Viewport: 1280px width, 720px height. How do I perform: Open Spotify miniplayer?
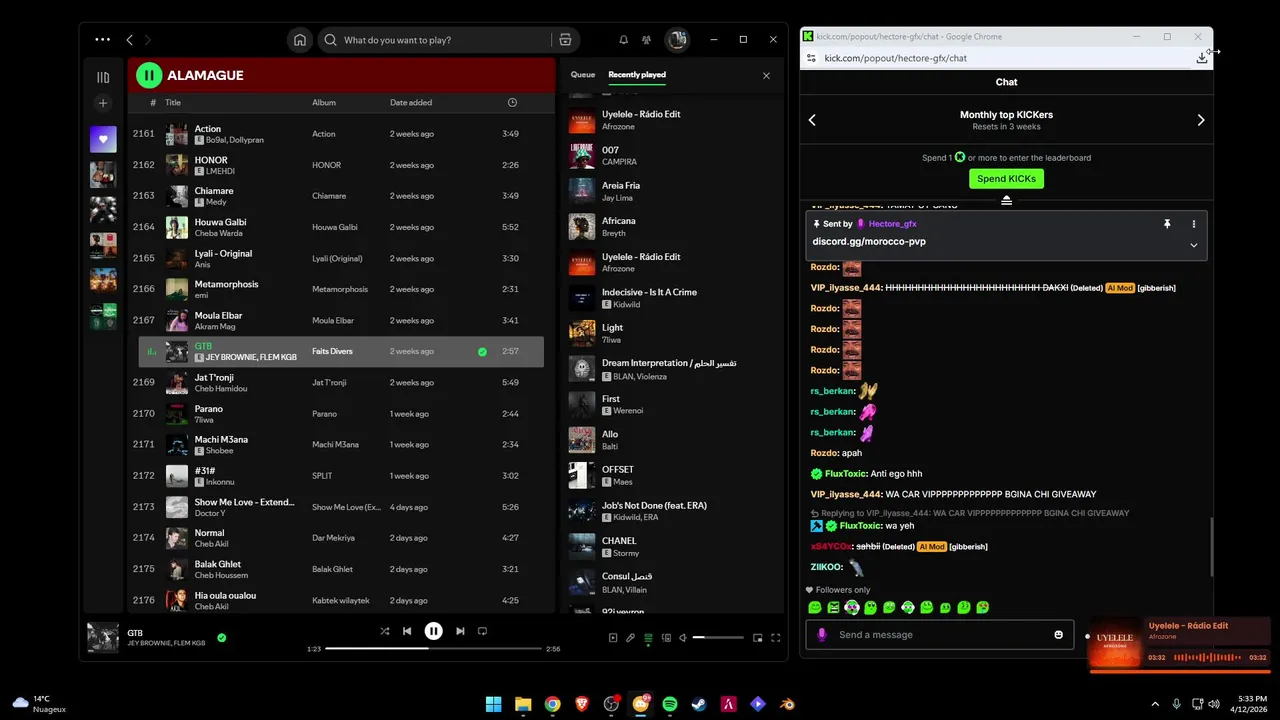point(757,637)
